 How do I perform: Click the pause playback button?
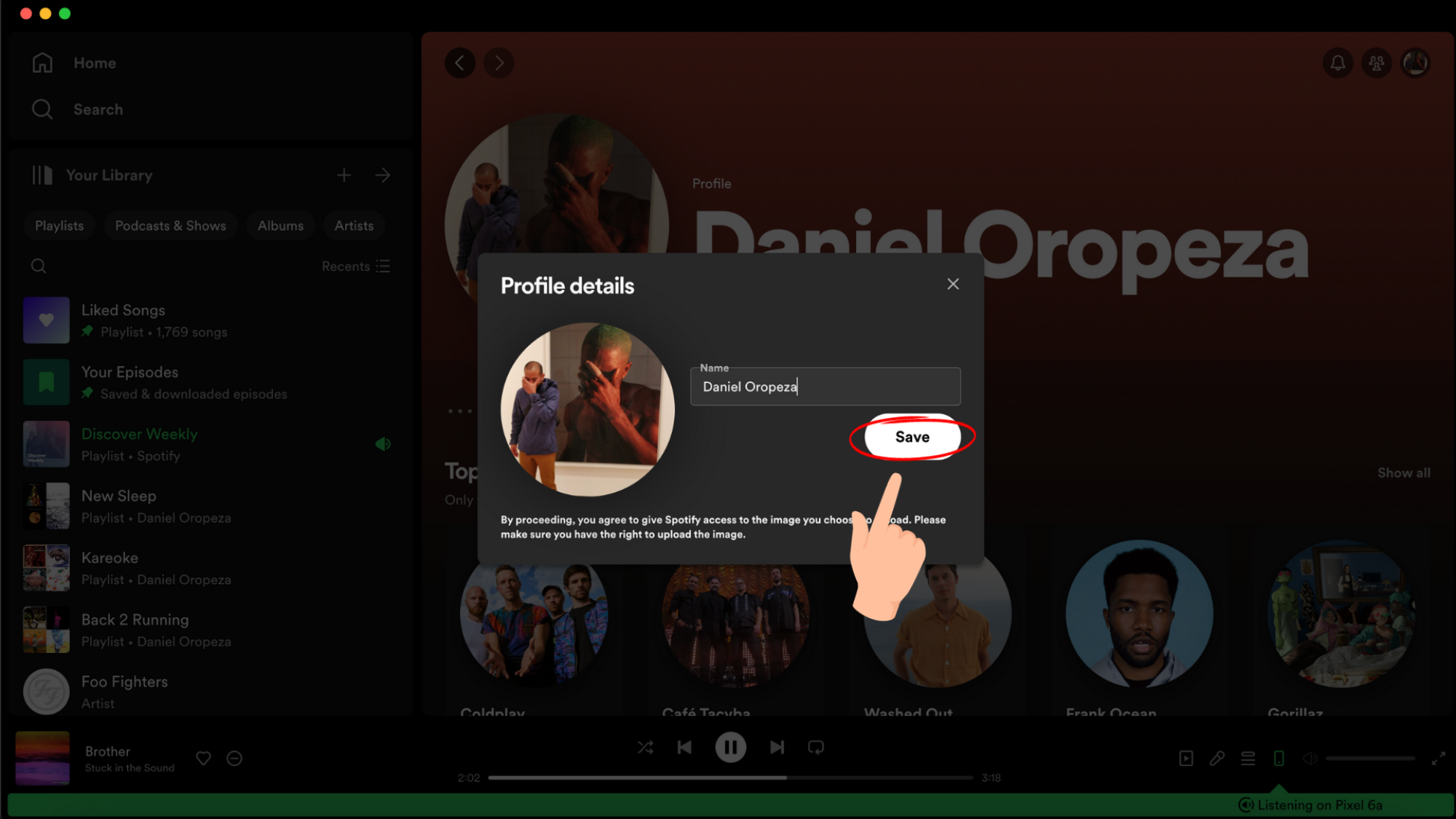[730, 747]
